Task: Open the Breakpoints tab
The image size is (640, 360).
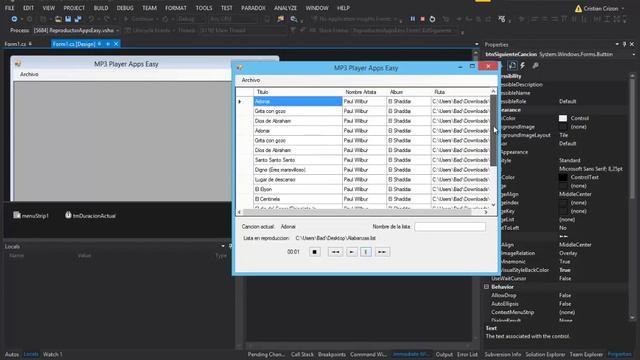Action: 331,354
